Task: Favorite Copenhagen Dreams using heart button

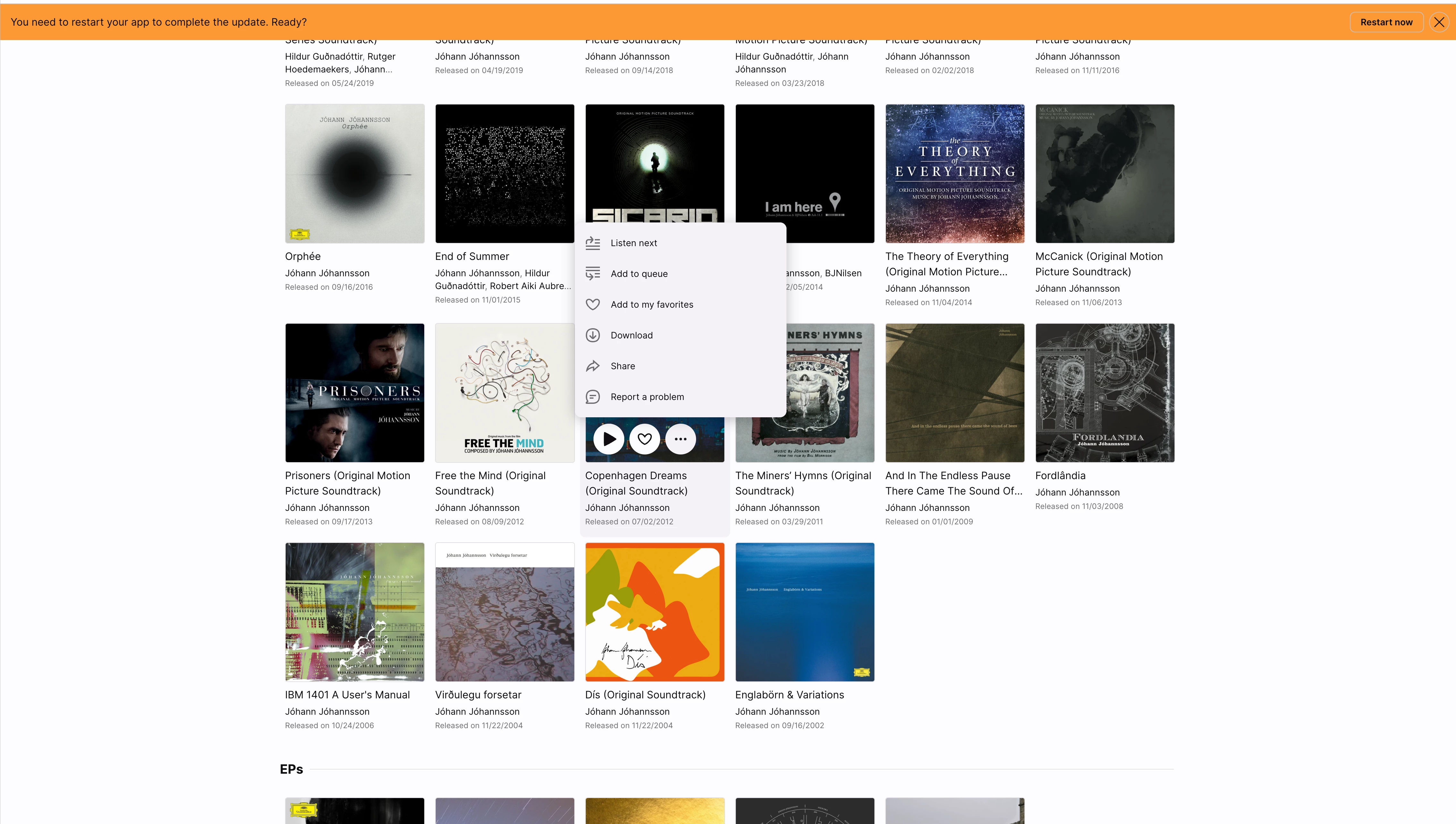Action: [x=644, y=438]
